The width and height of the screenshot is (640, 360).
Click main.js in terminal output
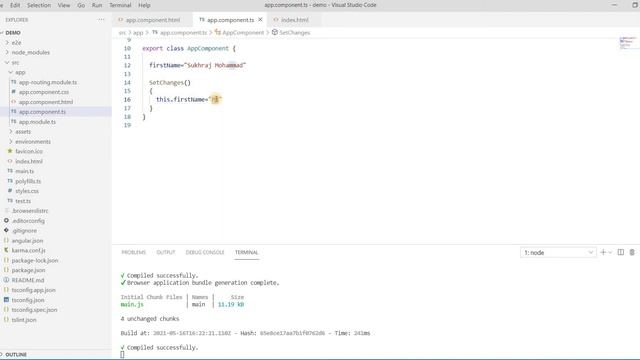(x=132, y=304)
